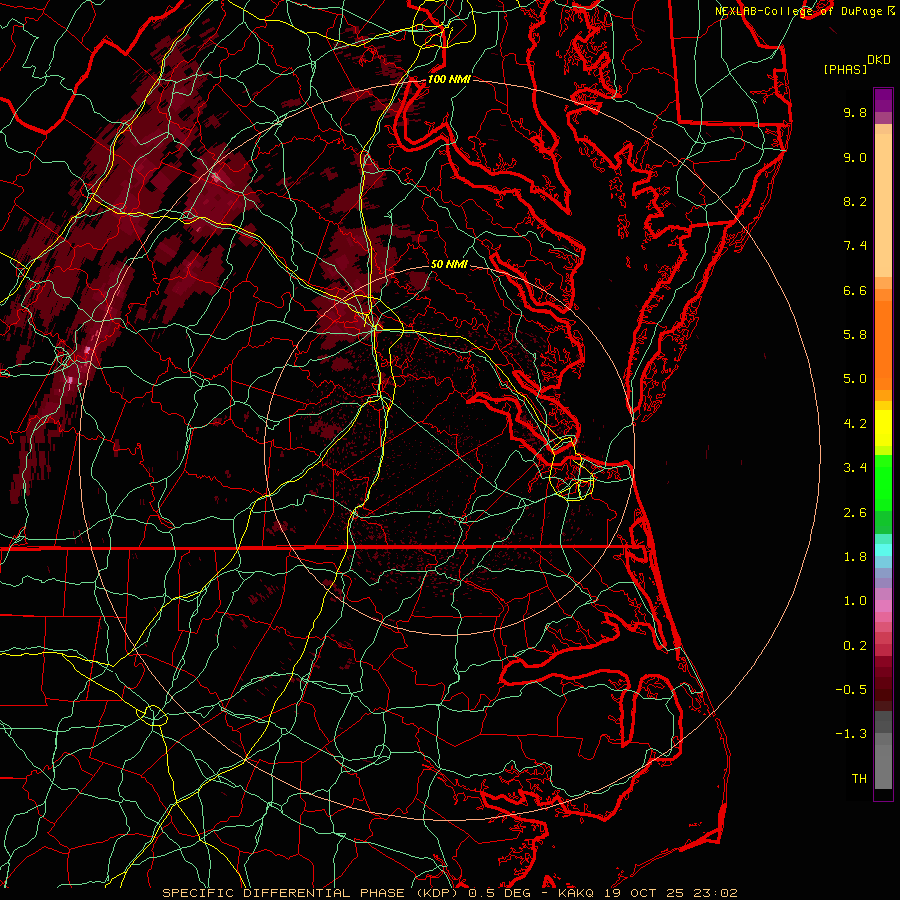900x900 pixels.
Task: Click the DKD product label above the legend
Action: pyautogui.click(x=878, y=60)
